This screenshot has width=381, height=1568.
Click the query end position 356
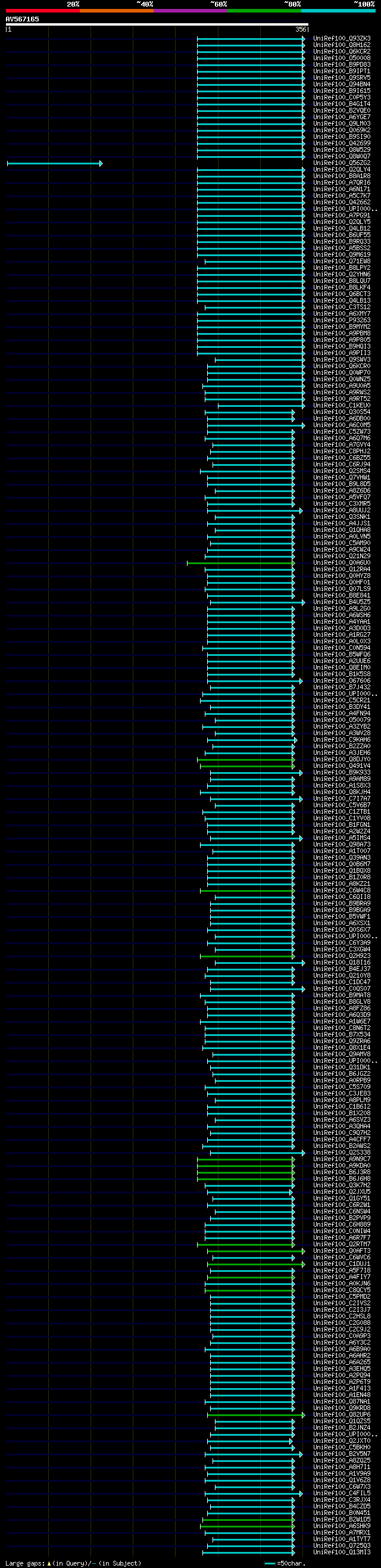pyautogui.click(x=301, y=29)
